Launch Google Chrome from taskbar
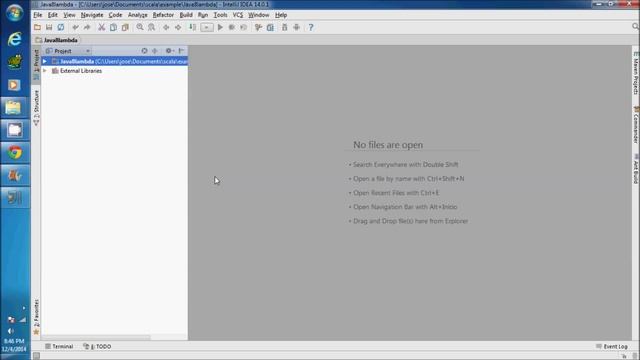This screenshot has height=360, width=640. click(x=15, y=153)
